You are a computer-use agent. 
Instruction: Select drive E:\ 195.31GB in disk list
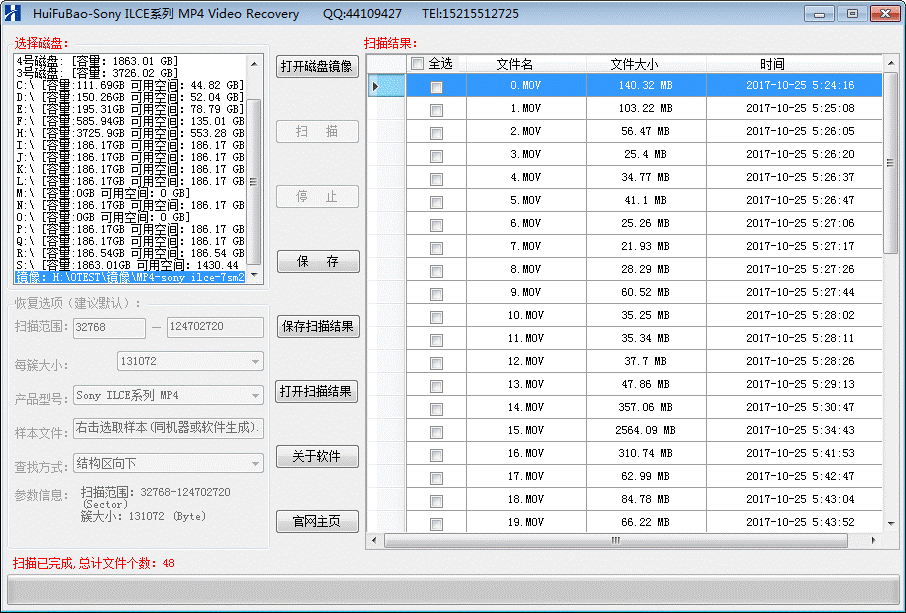pos(130,109)
